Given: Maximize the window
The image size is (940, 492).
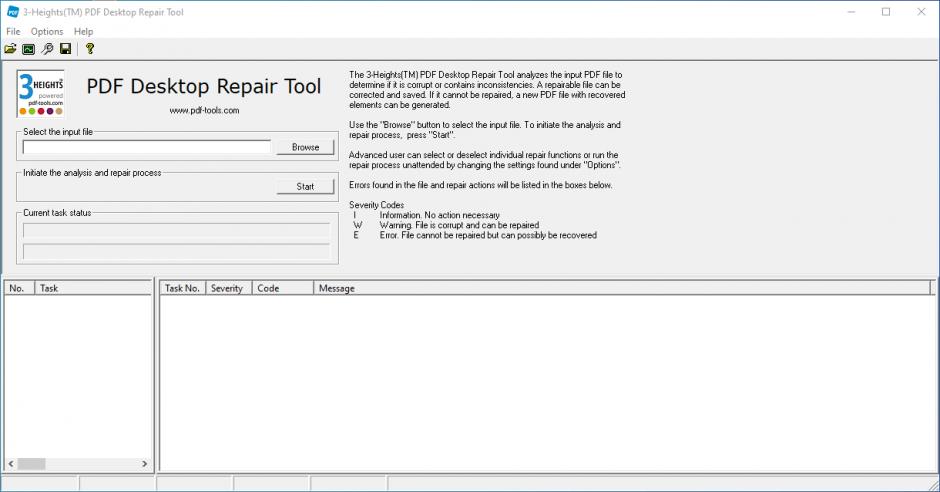Looking at the screenshot, I should tap(886, 12).
